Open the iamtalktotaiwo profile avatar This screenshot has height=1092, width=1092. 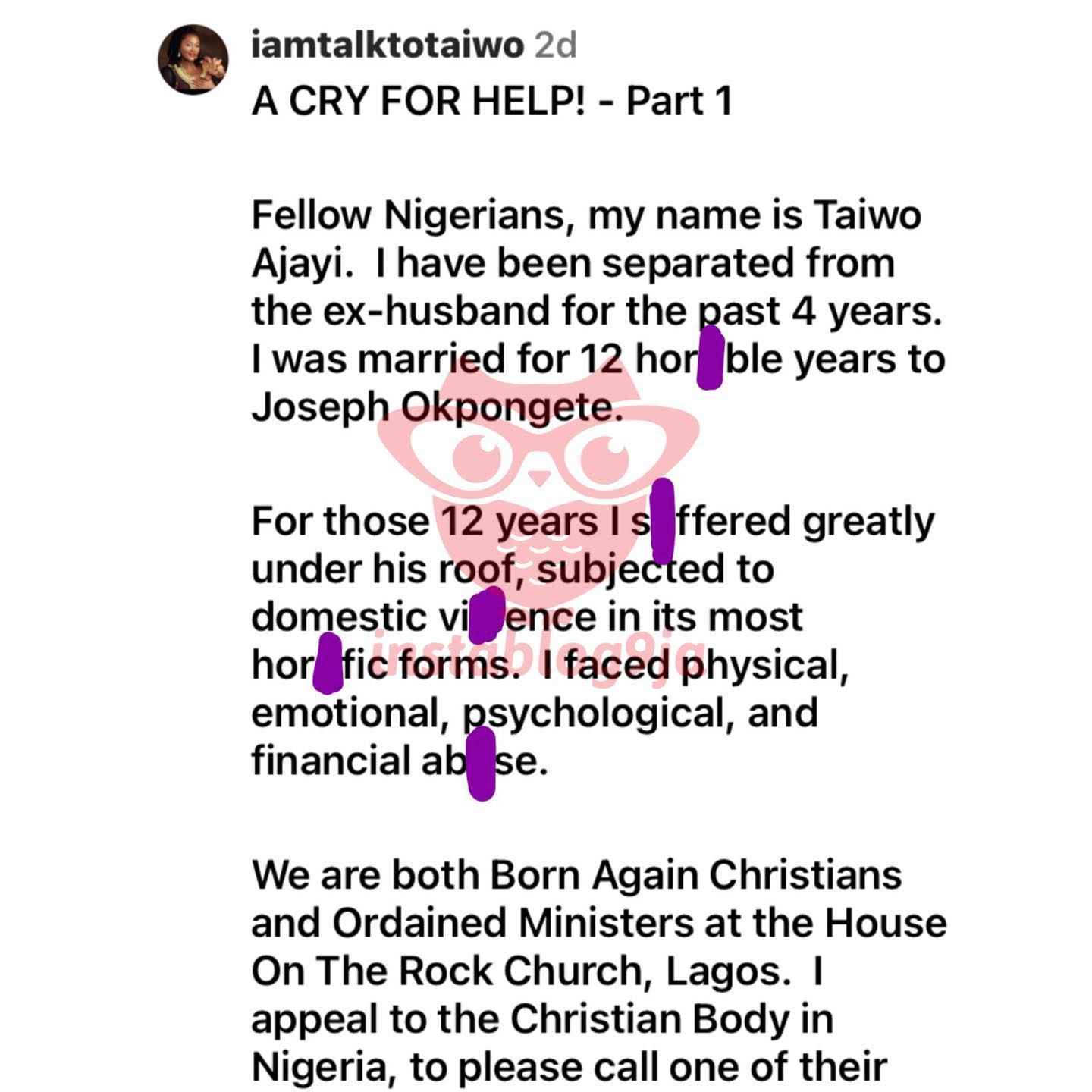coord(194,59)
